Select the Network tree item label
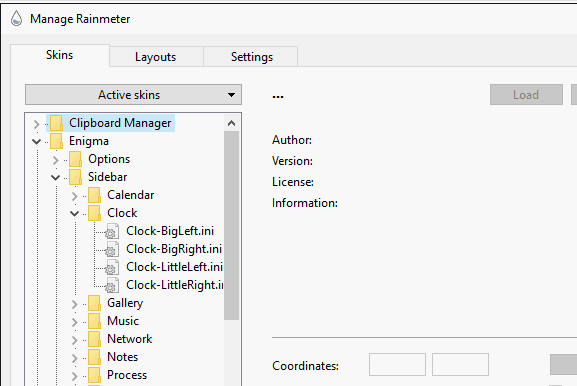The width and height of the screenshot is (577, 386). coord(130,339)
